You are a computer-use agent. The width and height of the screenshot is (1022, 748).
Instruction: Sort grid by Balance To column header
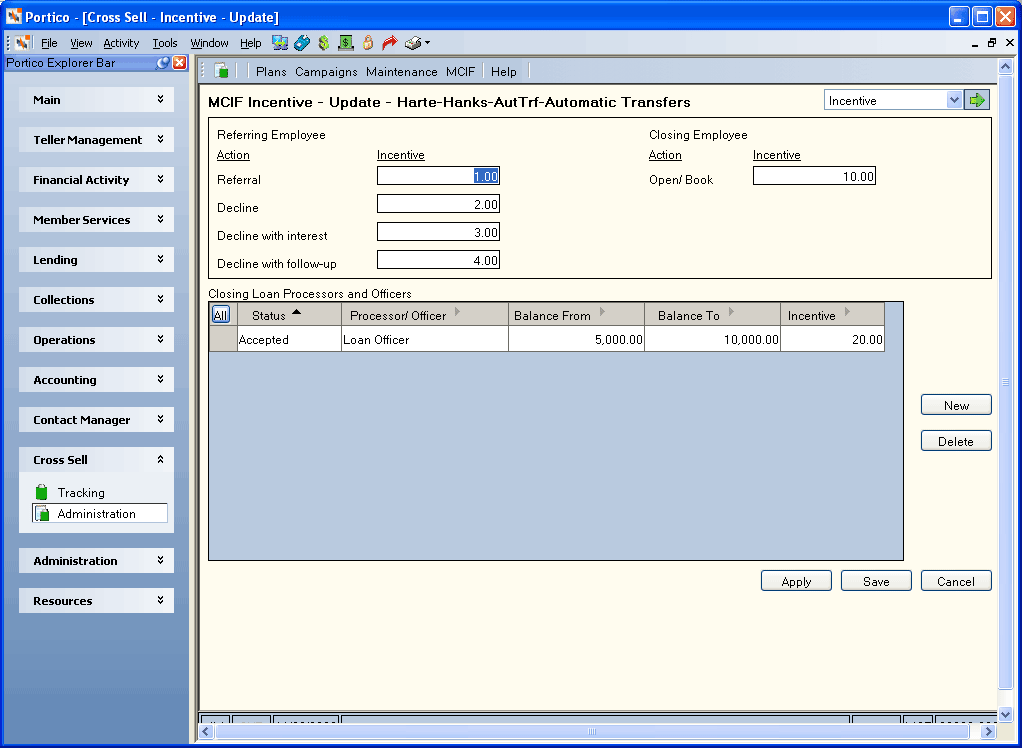[x=712, y=315]
